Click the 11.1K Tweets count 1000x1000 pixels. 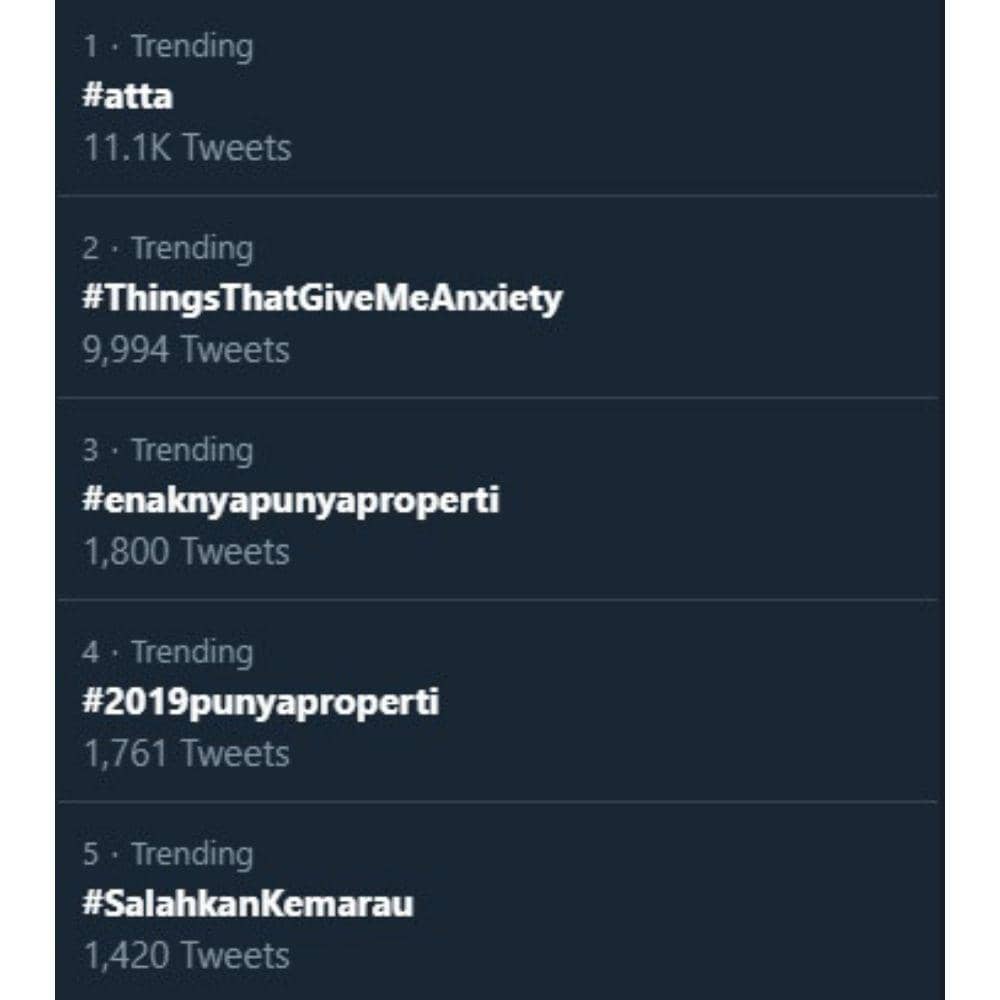[x=187, y=148]
